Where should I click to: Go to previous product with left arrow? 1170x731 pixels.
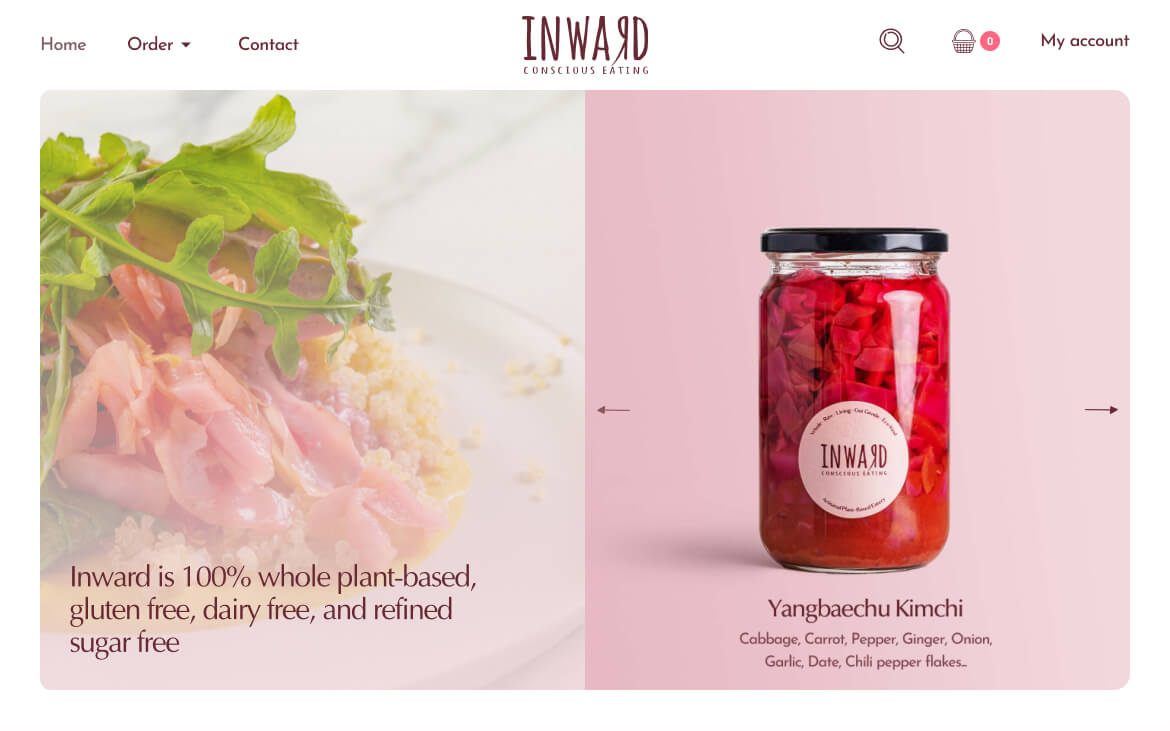tap(613, 410)
